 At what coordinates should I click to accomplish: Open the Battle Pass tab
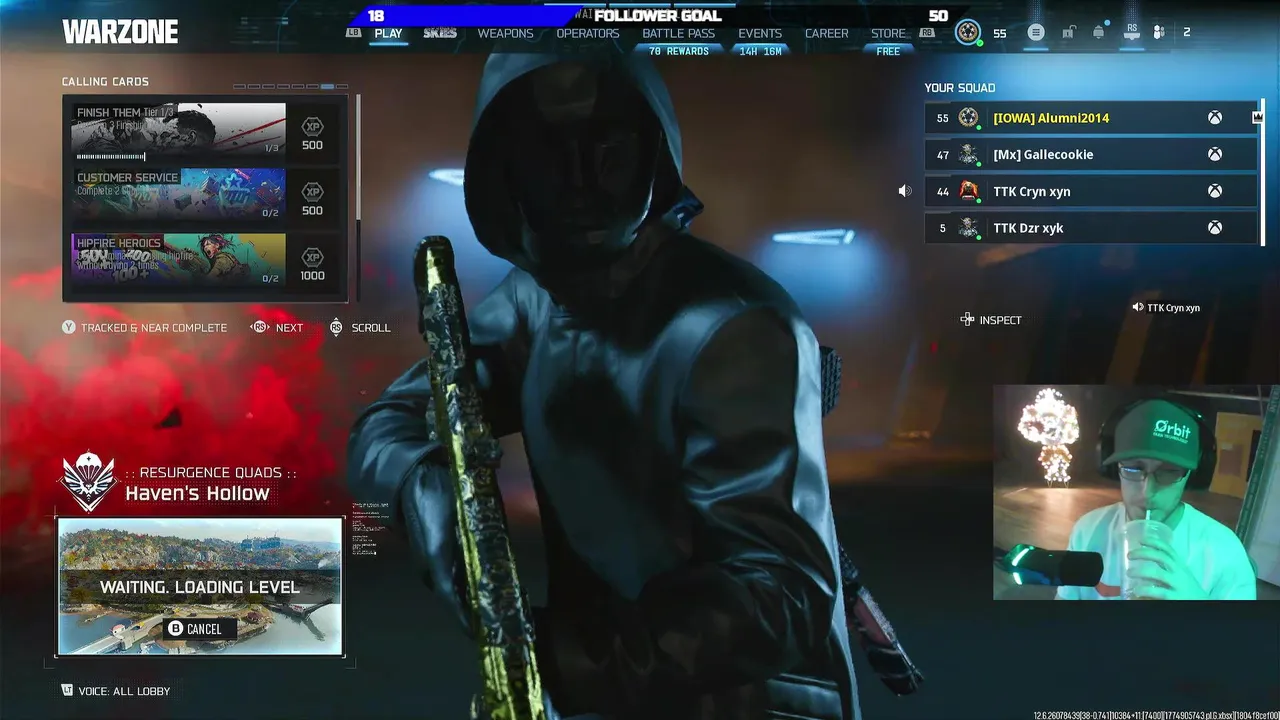679,33
